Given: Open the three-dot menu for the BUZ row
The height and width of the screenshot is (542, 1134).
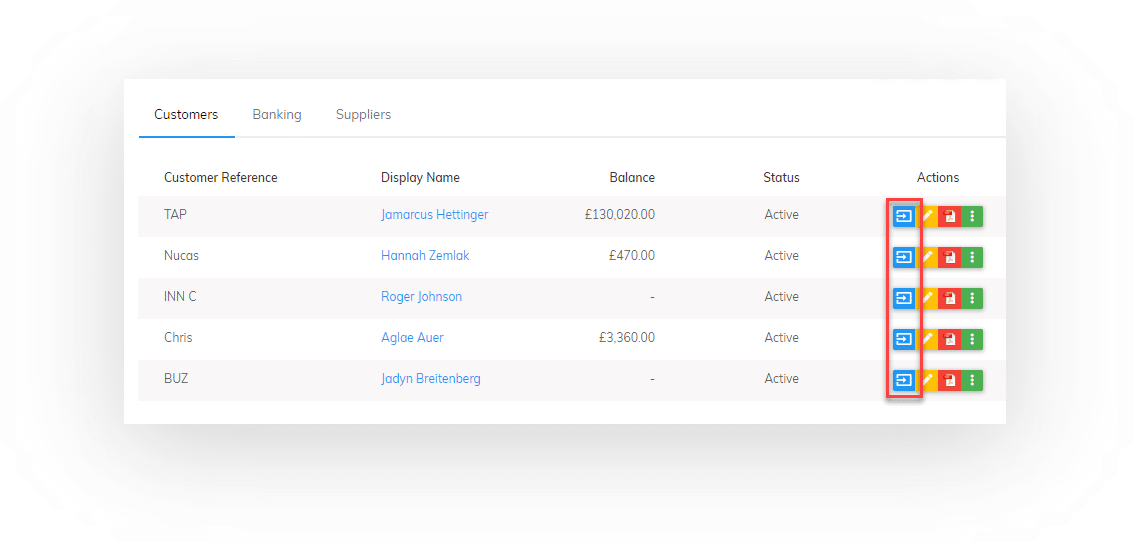Looking at the screenshot, I should point(972,380).
